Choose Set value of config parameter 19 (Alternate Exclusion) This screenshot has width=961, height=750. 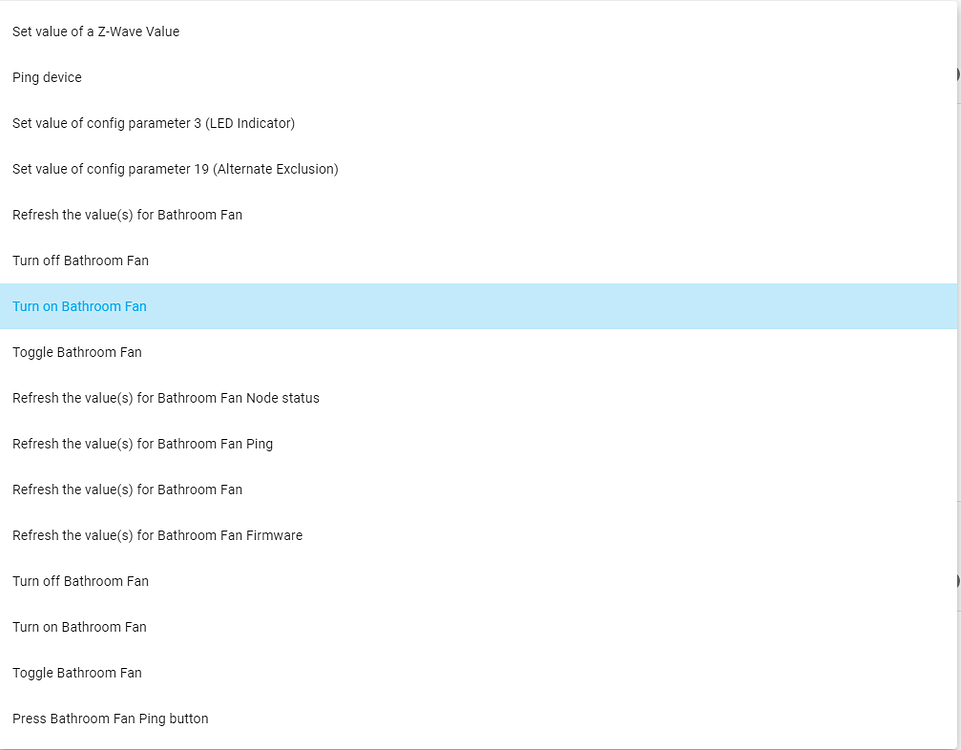point(176,169)
